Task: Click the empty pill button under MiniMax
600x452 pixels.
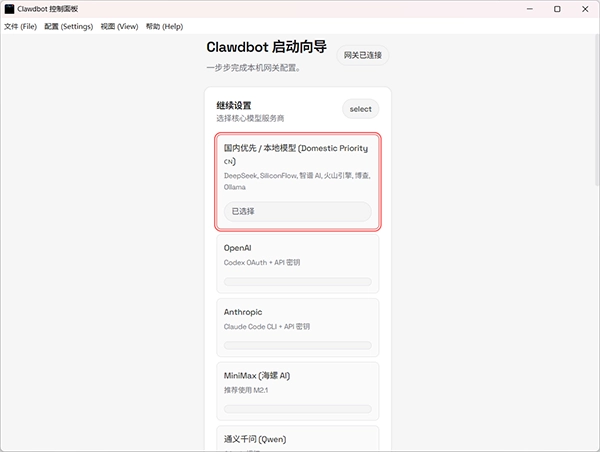Action: [x=297, y=409]
